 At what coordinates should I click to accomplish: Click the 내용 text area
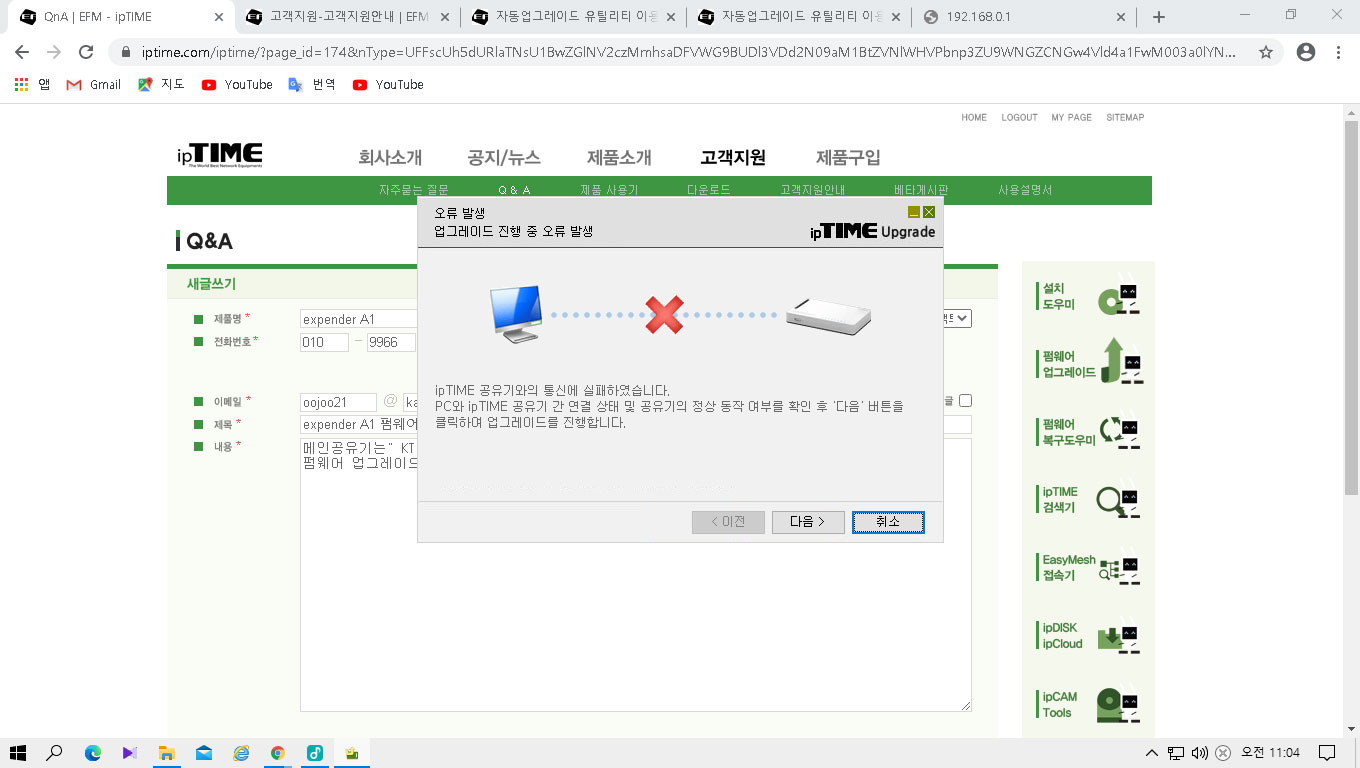635,575
